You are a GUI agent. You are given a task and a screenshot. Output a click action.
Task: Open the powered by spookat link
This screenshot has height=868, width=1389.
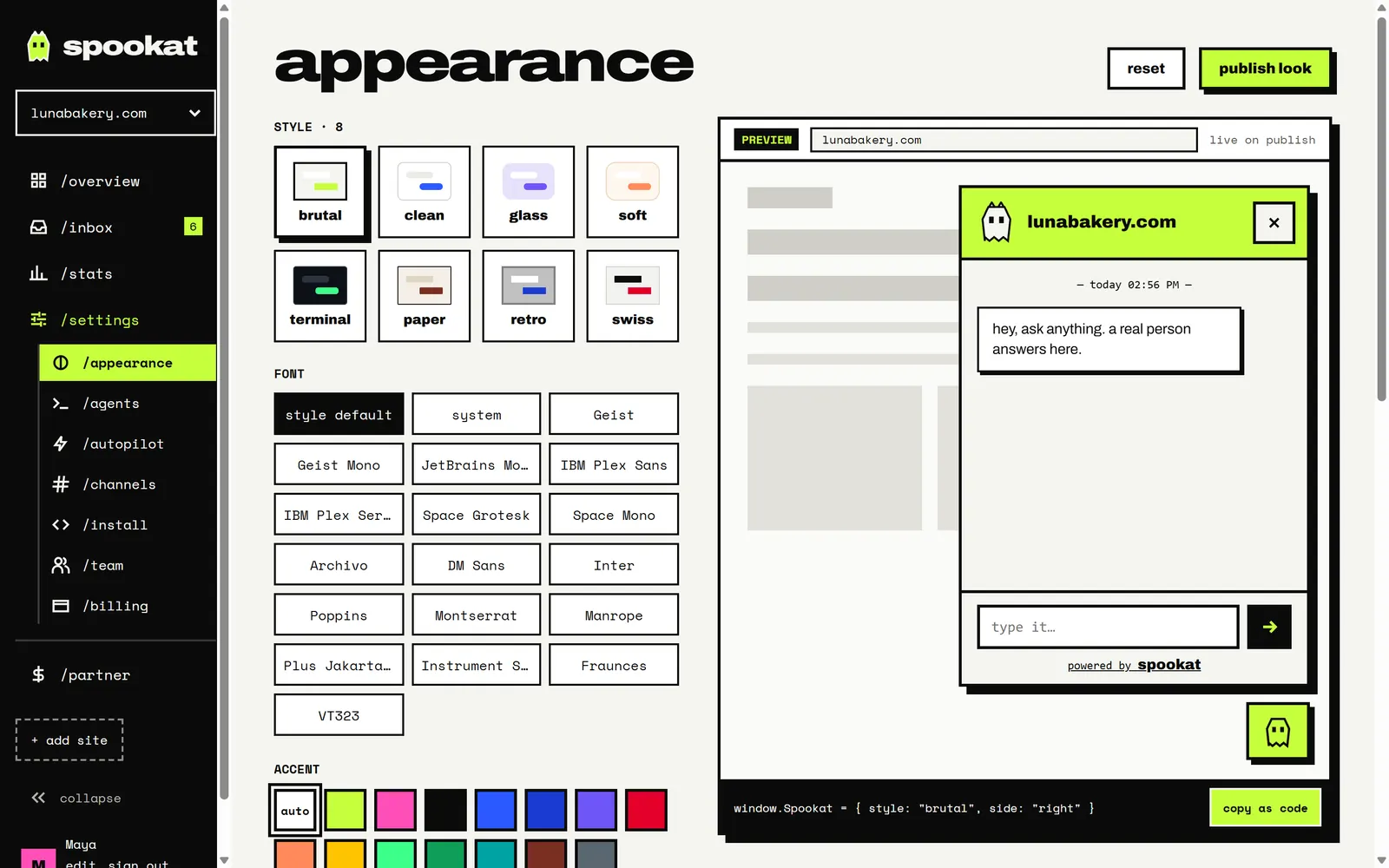[x=1134, y=665]
